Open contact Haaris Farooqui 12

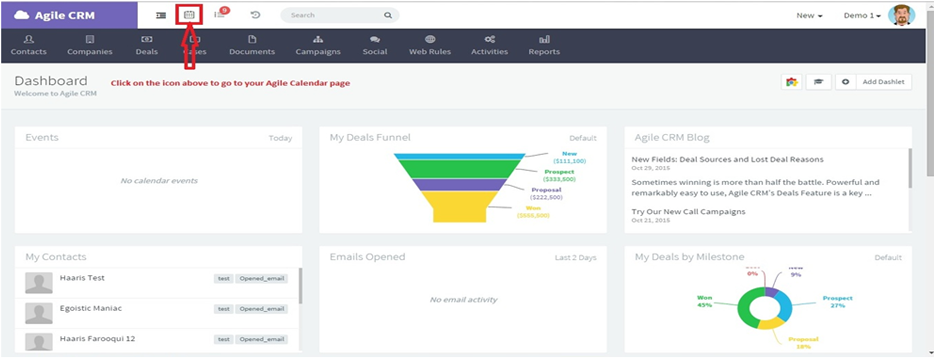(x=97, y=339)
